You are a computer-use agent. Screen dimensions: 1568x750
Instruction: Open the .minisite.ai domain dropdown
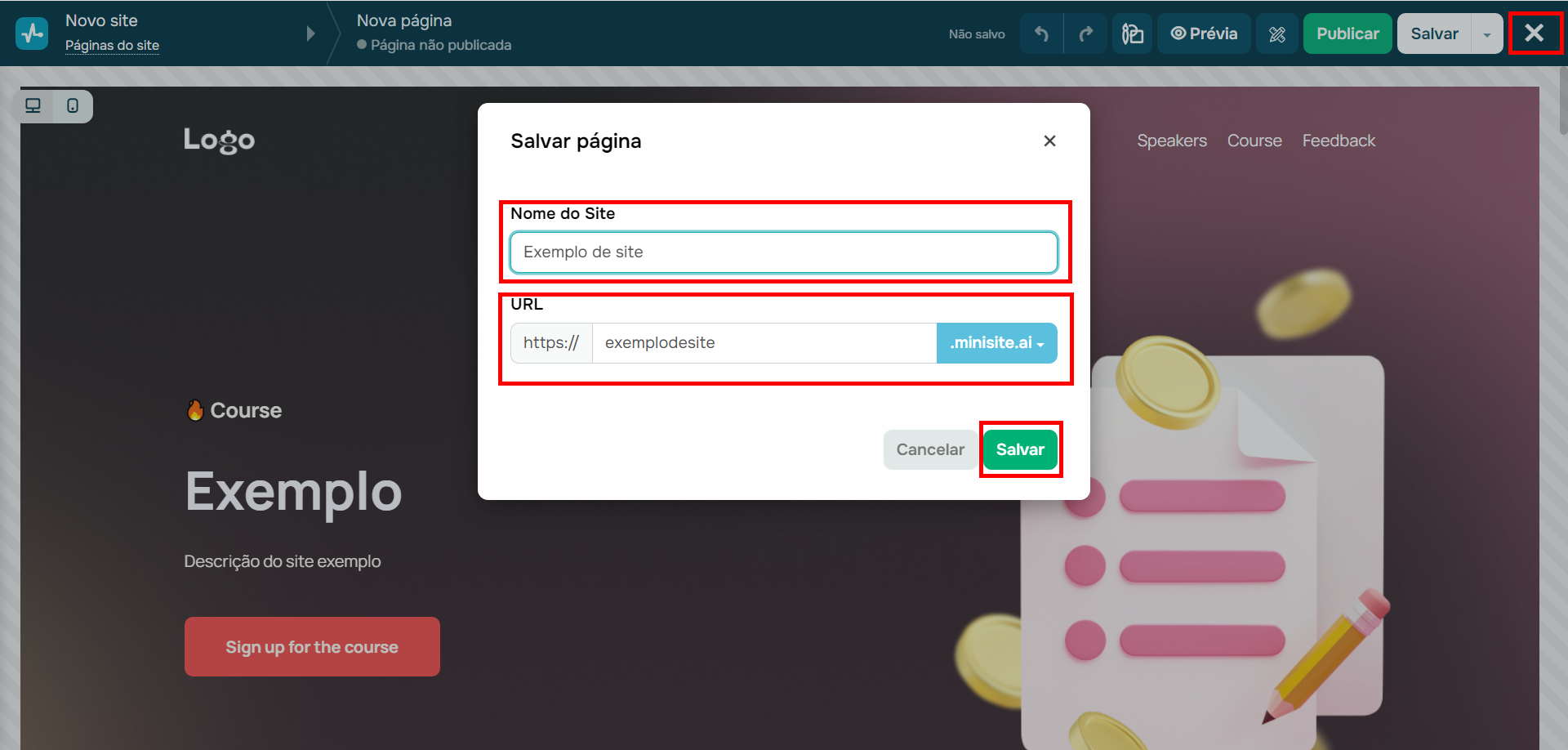[997, 343]
